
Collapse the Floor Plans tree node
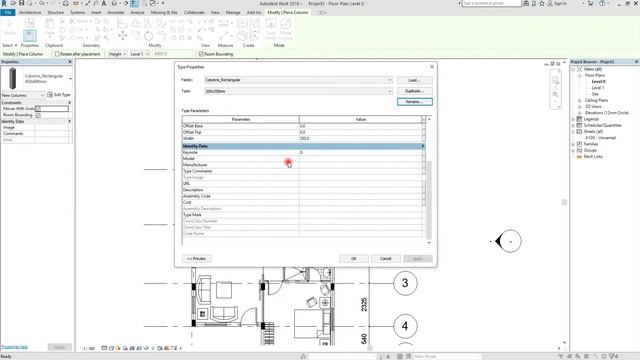[579, 76]
